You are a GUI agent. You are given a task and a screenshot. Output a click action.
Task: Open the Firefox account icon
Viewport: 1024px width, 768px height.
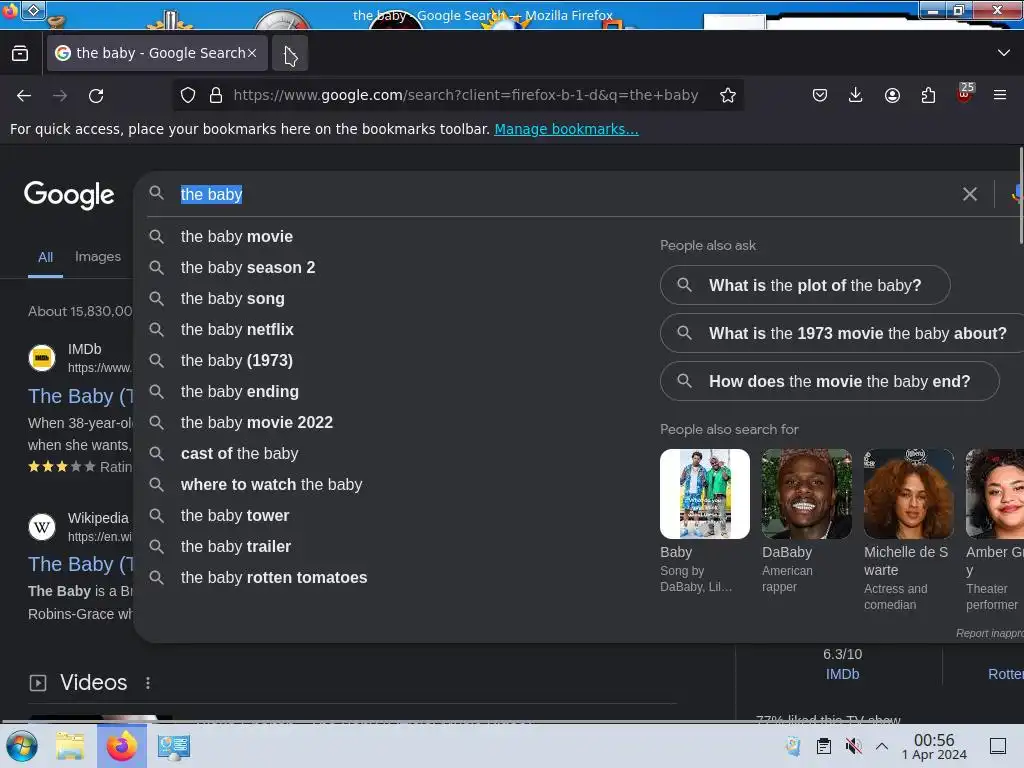click(892, 95)
